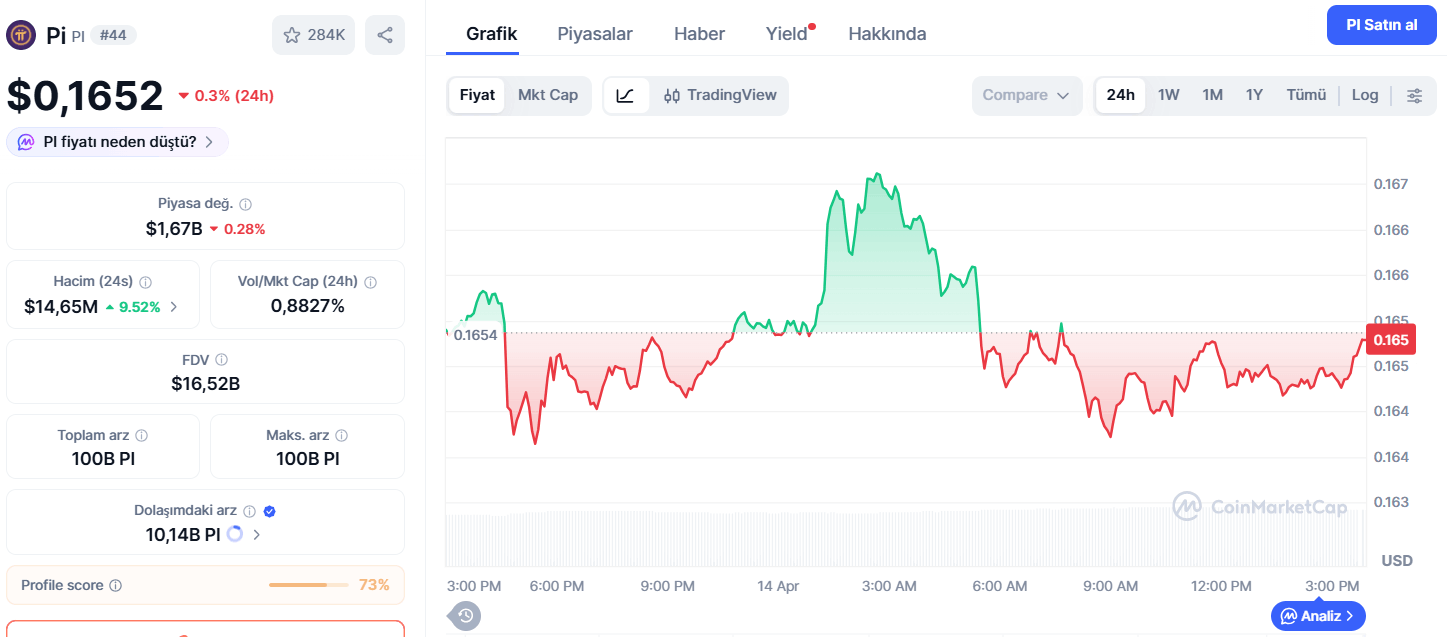Toggle the Log scale on the chart
The height and width of the screenshot is (637, 1447).
pos(1364,95)
